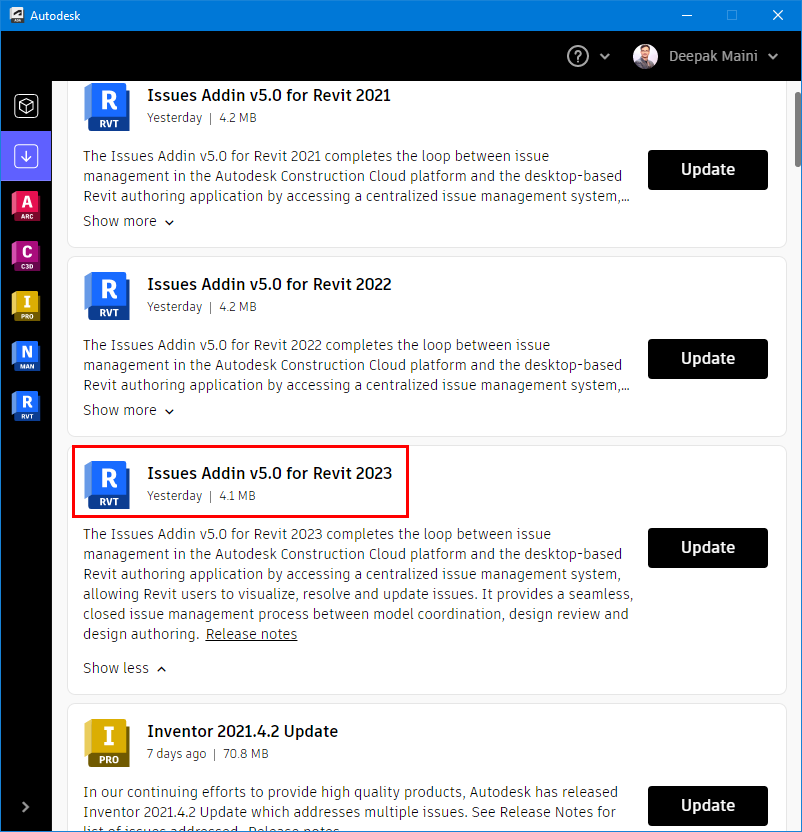Open AutoCAD Architecture ARC sidebar icon
This screenshot has width=802, height=832.
(x=27, y=206)
